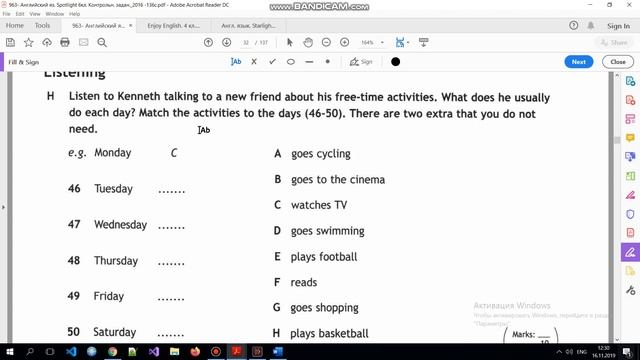Open Organize Pages tool in sidebar
Viewport: 640px width, 360px height.
[x=630, y=119]
